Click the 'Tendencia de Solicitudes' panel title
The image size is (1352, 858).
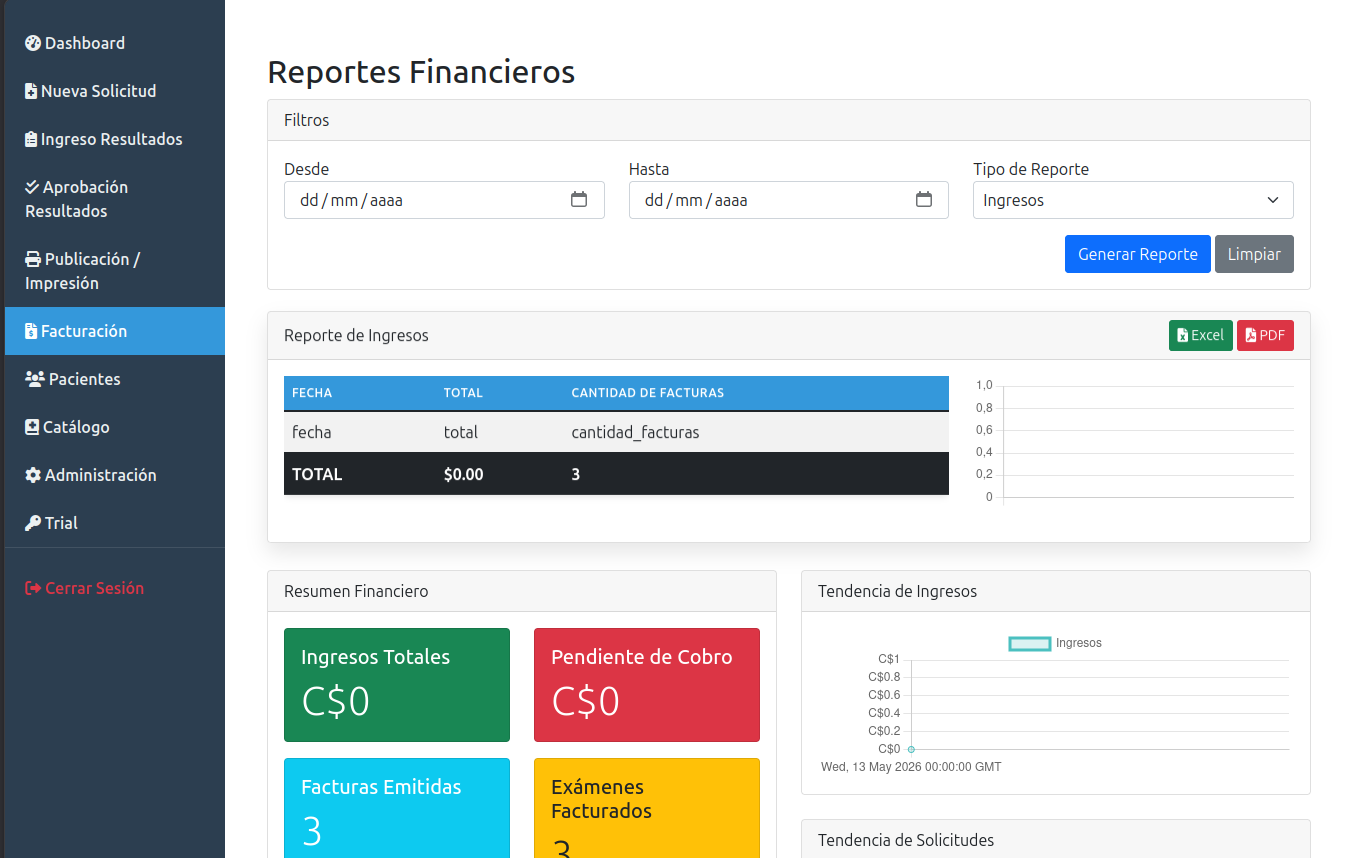[906, 840]
